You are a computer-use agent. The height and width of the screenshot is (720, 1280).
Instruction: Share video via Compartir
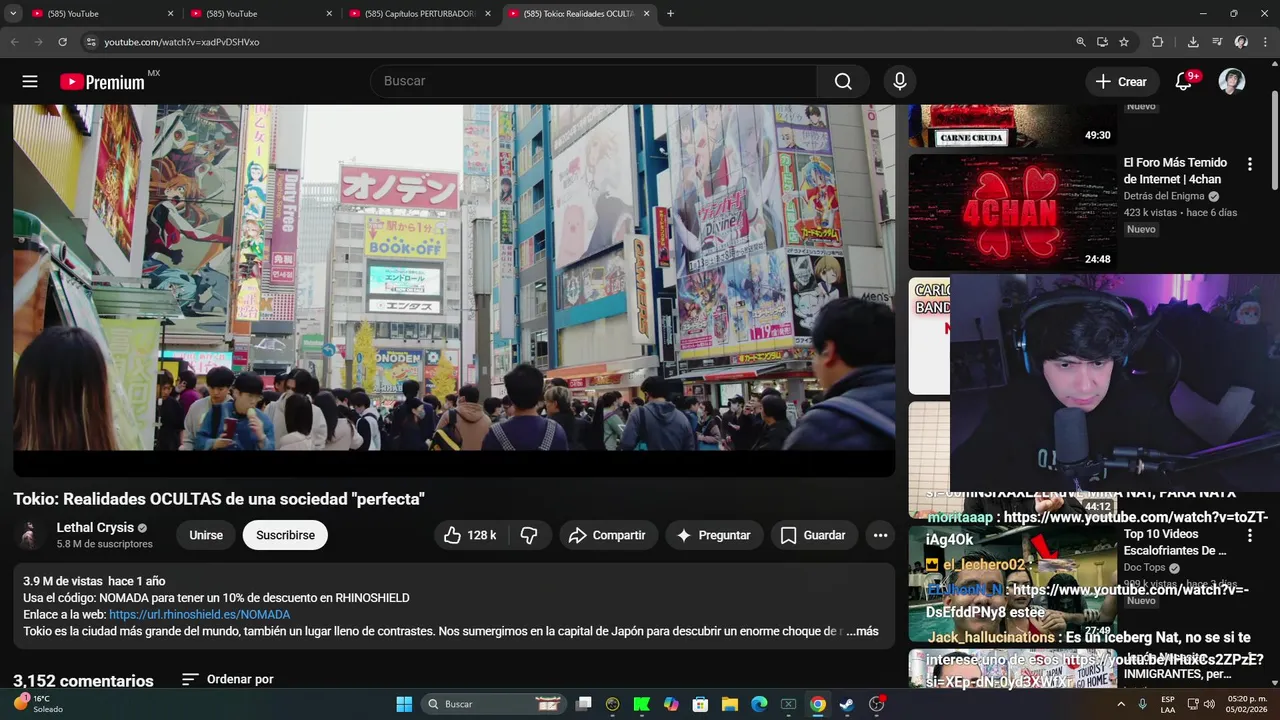click(608, 535)
